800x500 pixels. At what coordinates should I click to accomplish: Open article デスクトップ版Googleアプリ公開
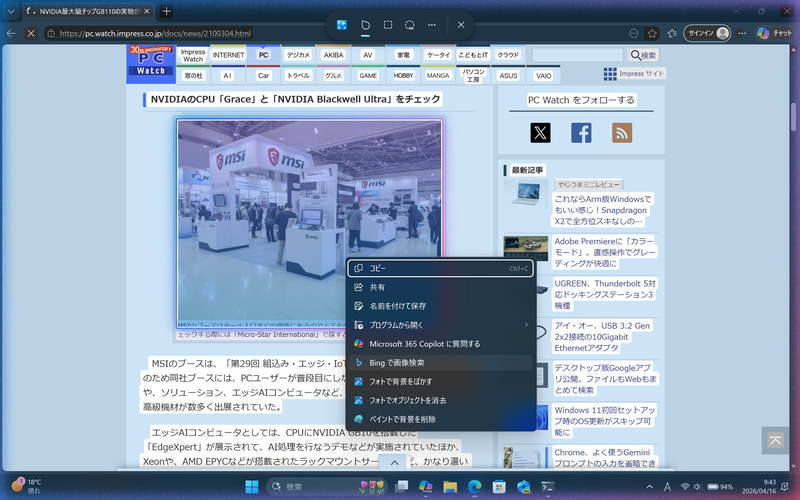(605, 379)
